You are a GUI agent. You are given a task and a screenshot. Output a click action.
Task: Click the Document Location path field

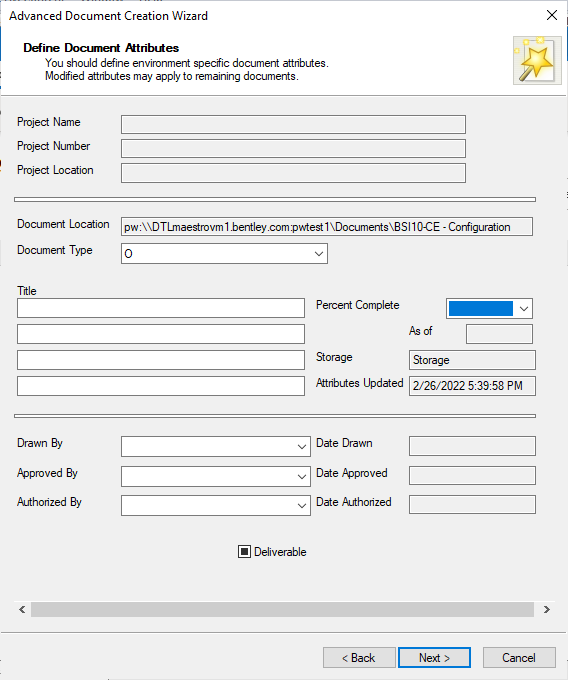(327, 227)
